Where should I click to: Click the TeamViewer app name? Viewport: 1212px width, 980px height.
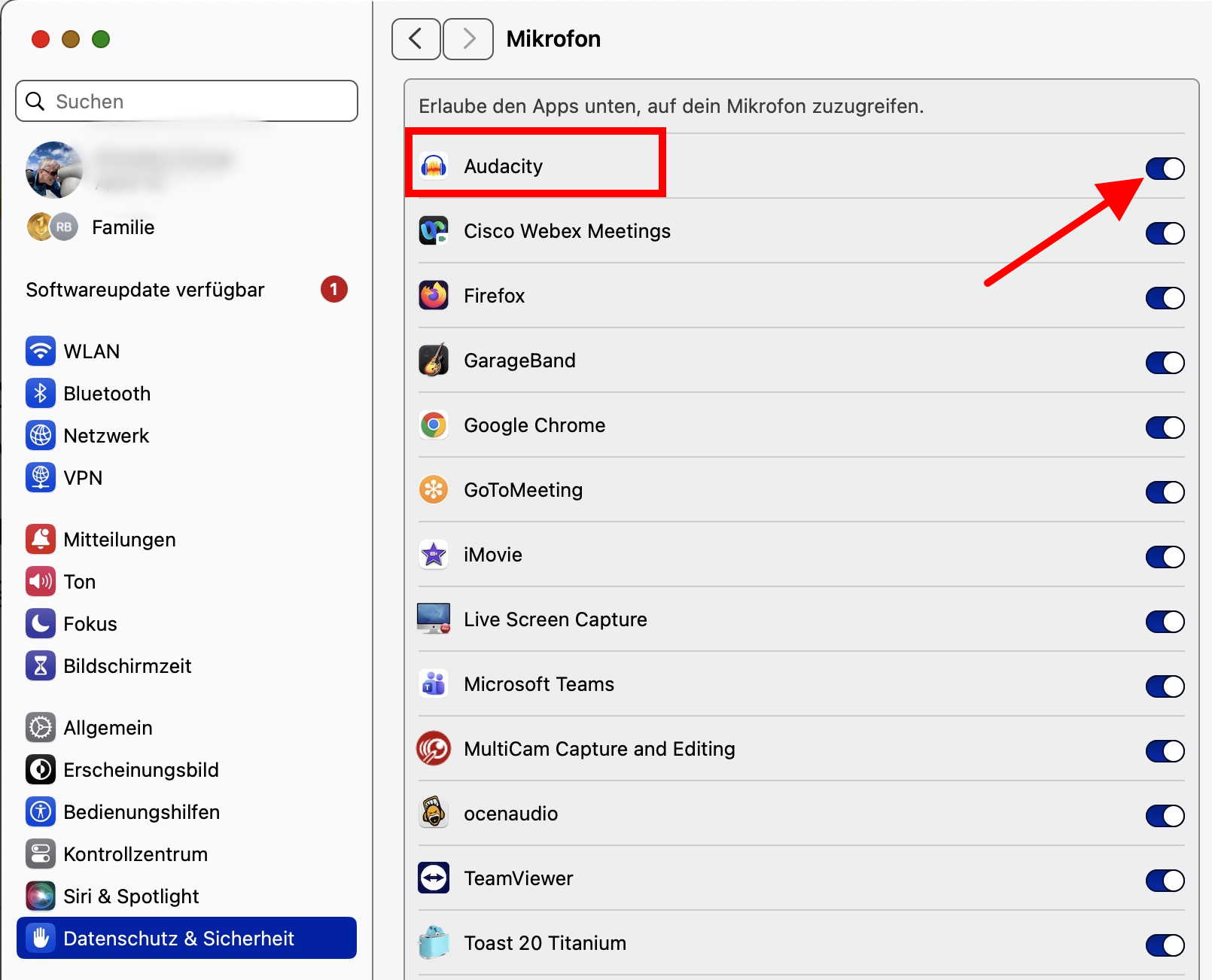(519, 878)
